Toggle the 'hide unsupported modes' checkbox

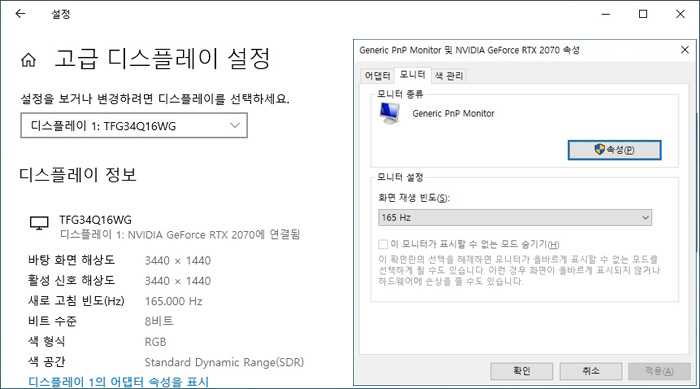coord(383,244)
